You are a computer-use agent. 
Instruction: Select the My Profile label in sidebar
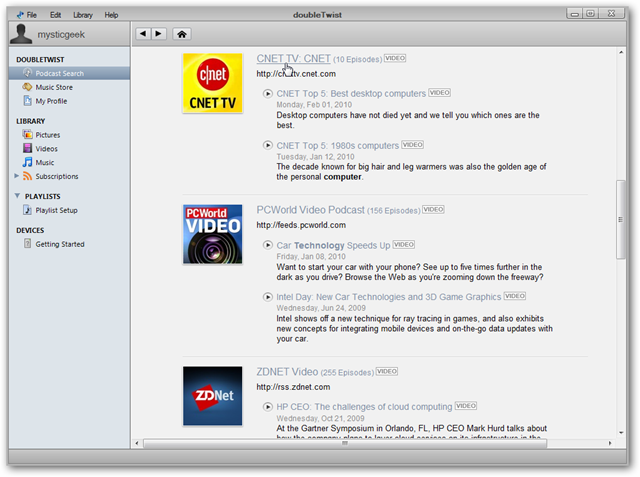click(x=51, y=101)
